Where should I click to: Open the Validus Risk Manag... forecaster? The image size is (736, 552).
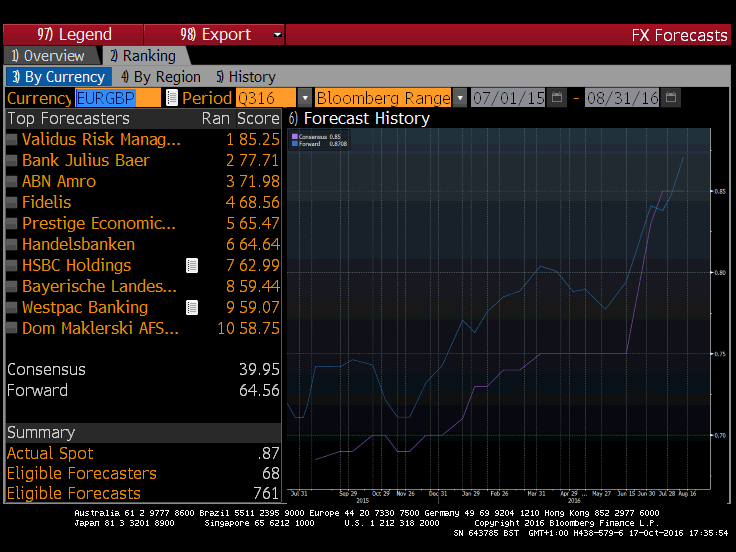[101, 139]
